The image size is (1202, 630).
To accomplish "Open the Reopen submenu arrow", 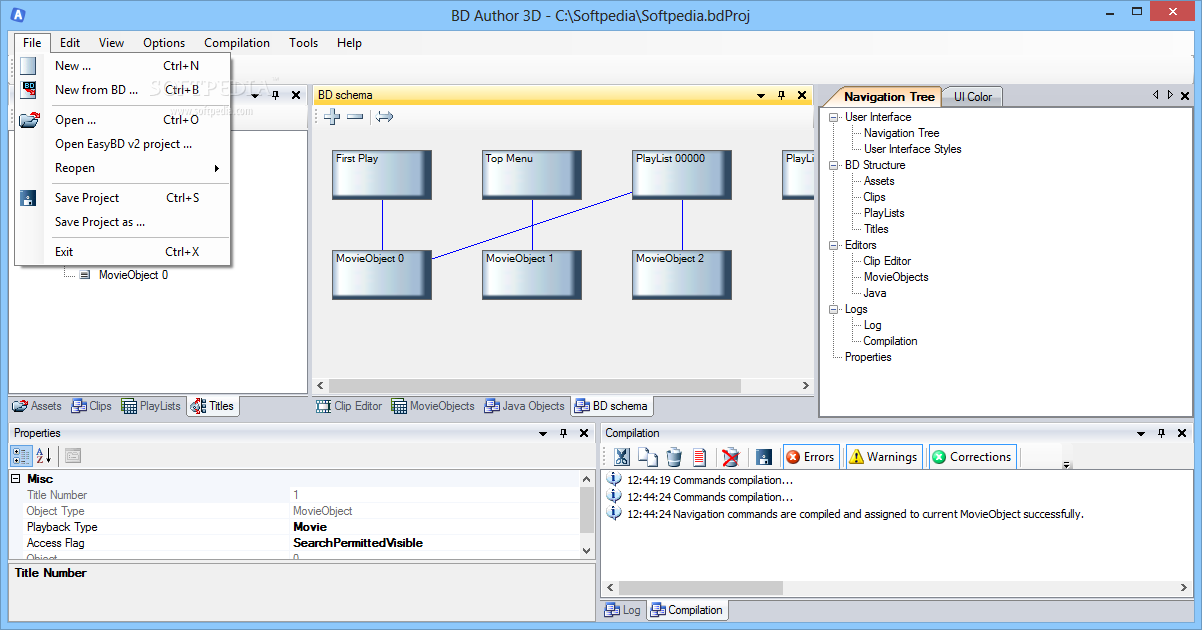I will [216, 168].
